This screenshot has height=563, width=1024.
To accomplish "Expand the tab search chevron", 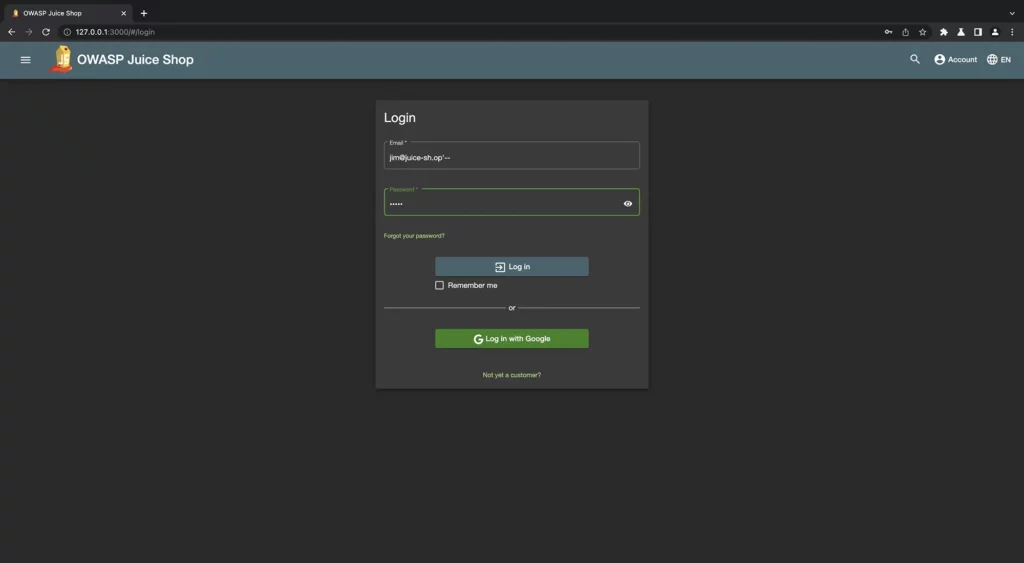I will click(1012, 13).
